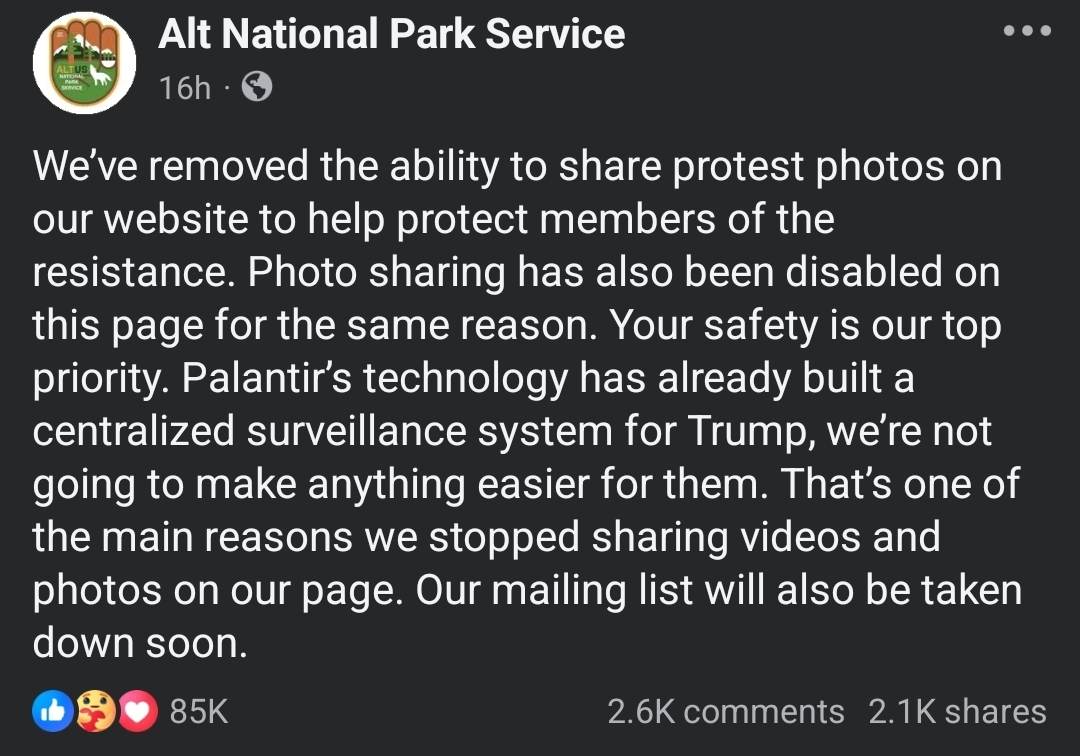Click the globe public audience icon
1080x756 pixels.
pos(257,87)
